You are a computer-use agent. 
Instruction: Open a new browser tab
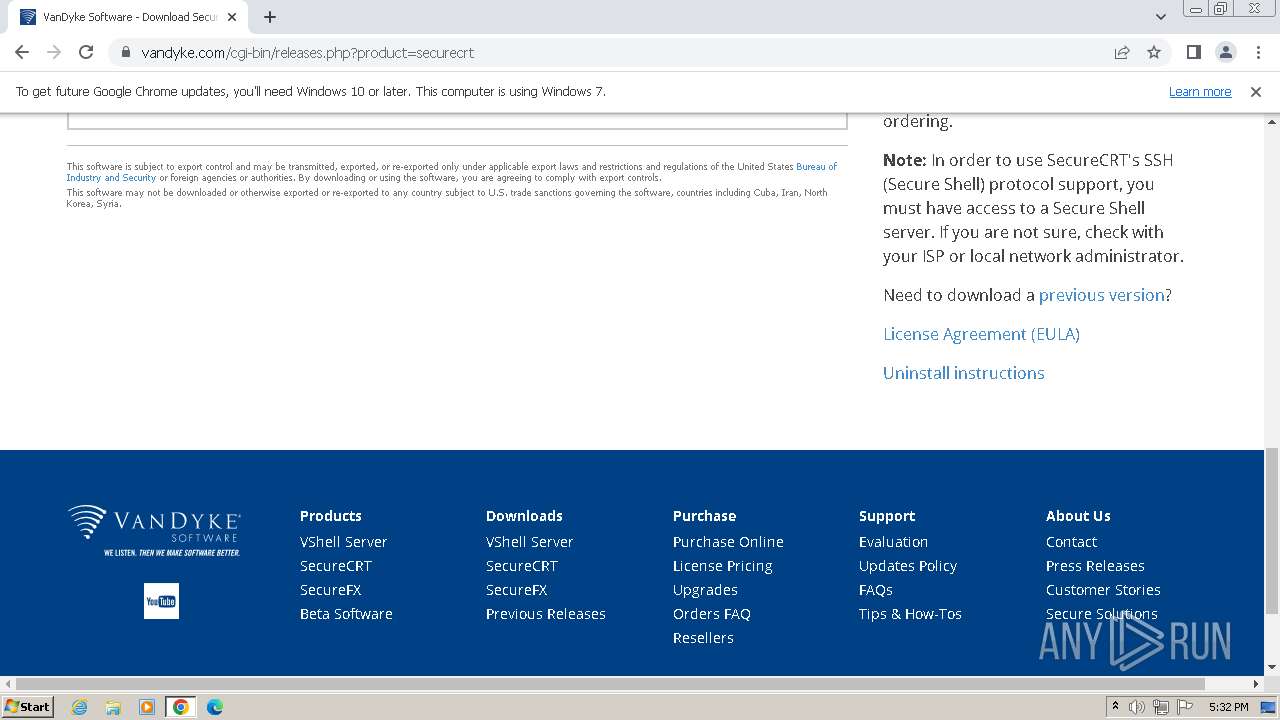pyautogui.click(x=270, y=17)
